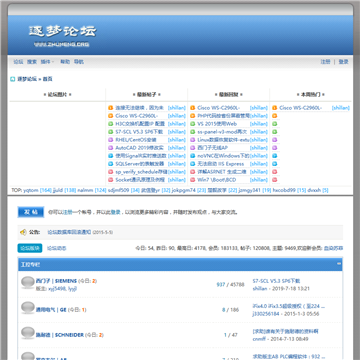Click the green icon before ss-panel-v3-mod reply
The image size is (360, 360).
tap(193, 132)
